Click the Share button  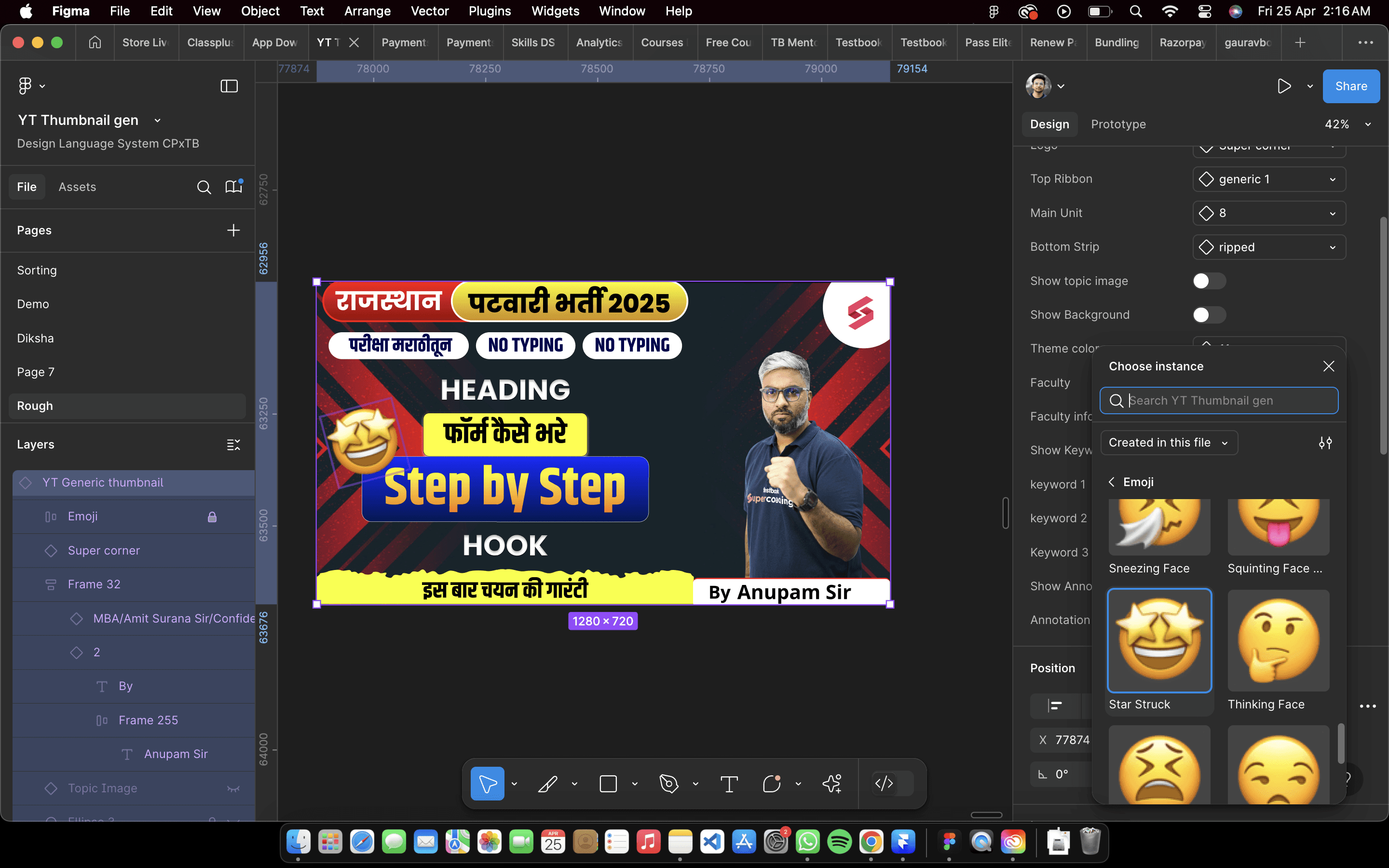[1350, 86]
